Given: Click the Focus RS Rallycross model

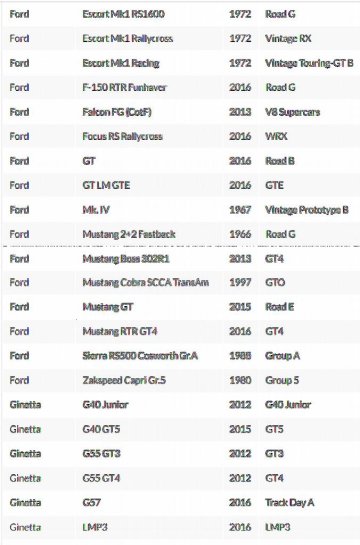Looking at the screenshot, I should coord(122,136).
